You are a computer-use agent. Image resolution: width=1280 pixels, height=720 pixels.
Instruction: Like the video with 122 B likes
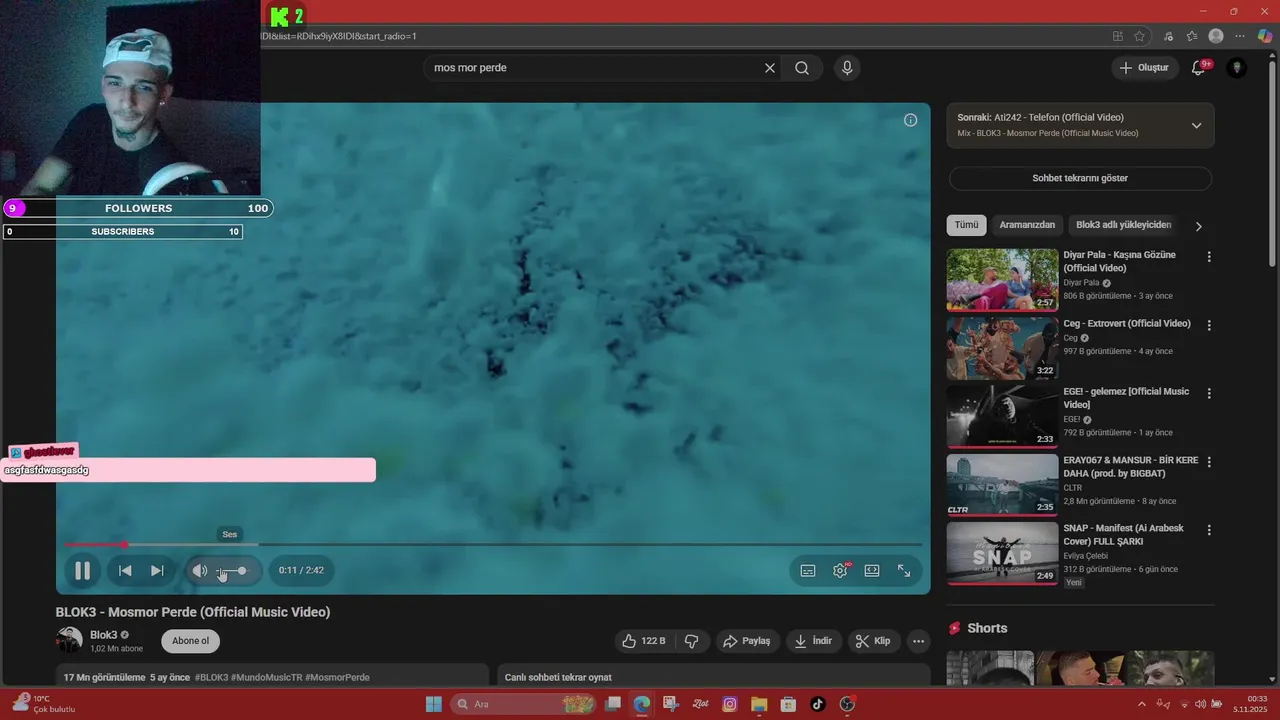pos(643,641)
